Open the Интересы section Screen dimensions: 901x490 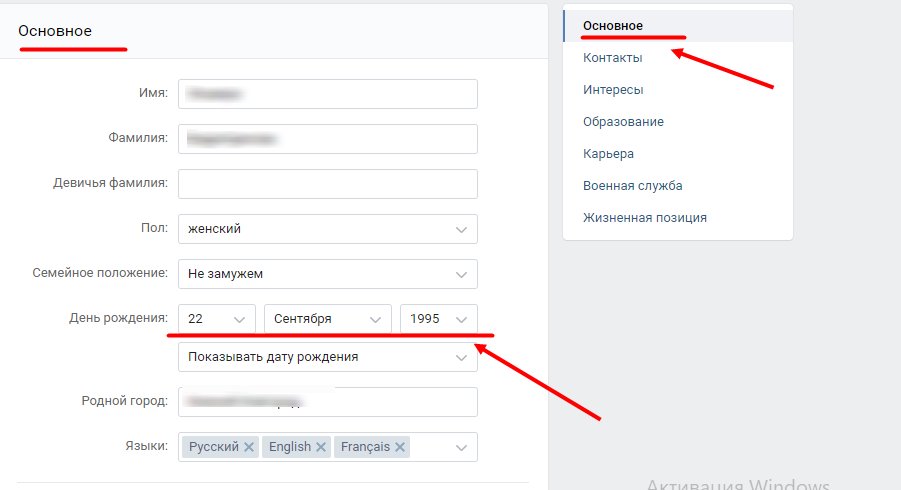(x=613, y=90)
